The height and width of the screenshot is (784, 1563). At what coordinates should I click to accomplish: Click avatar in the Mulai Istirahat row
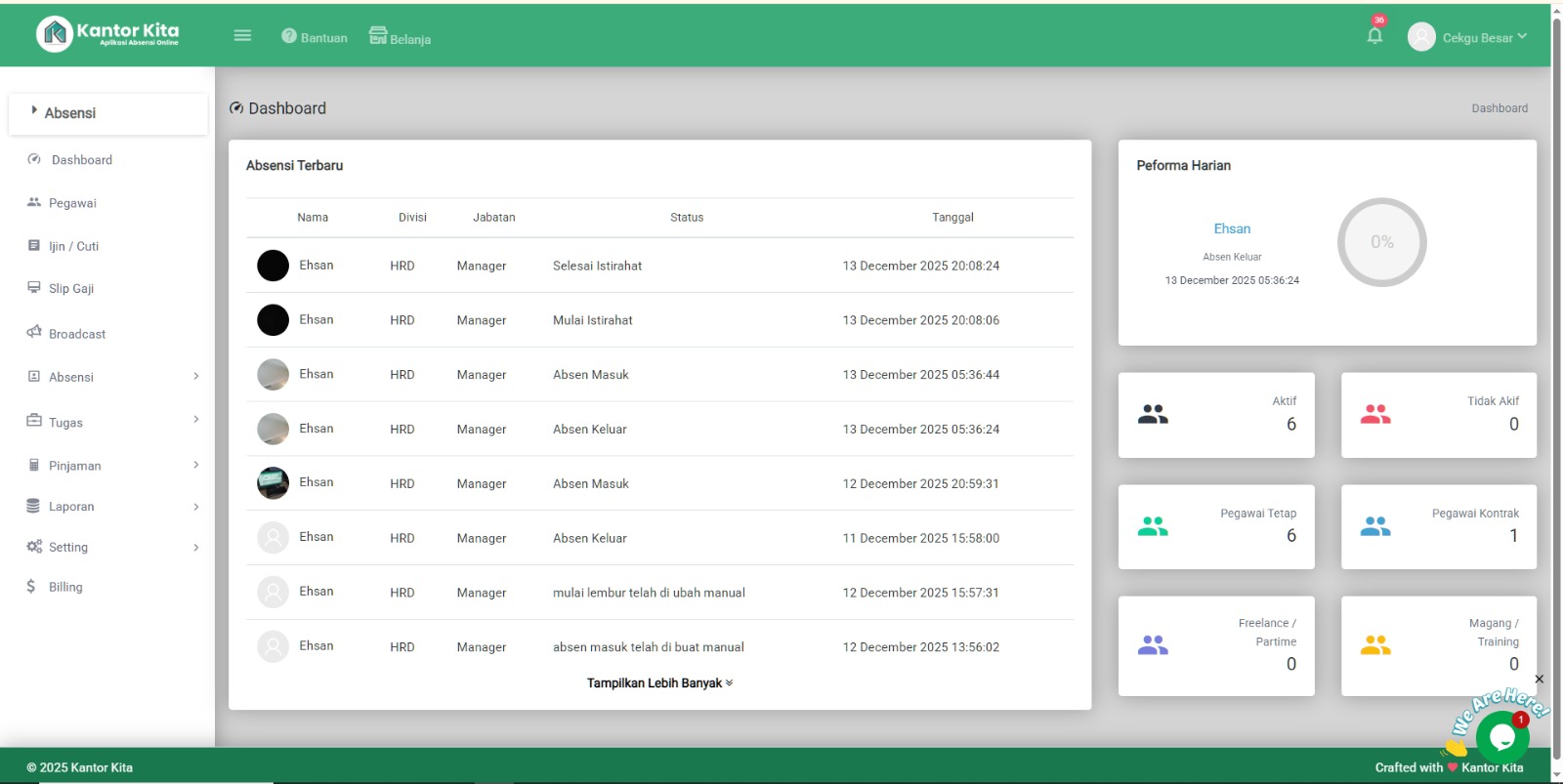point(273,320)
